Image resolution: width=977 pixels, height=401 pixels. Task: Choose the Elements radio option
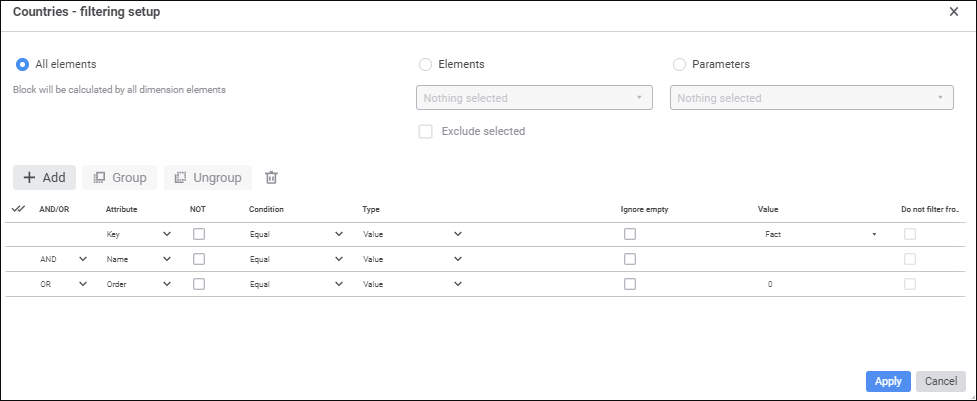point(425,64)
